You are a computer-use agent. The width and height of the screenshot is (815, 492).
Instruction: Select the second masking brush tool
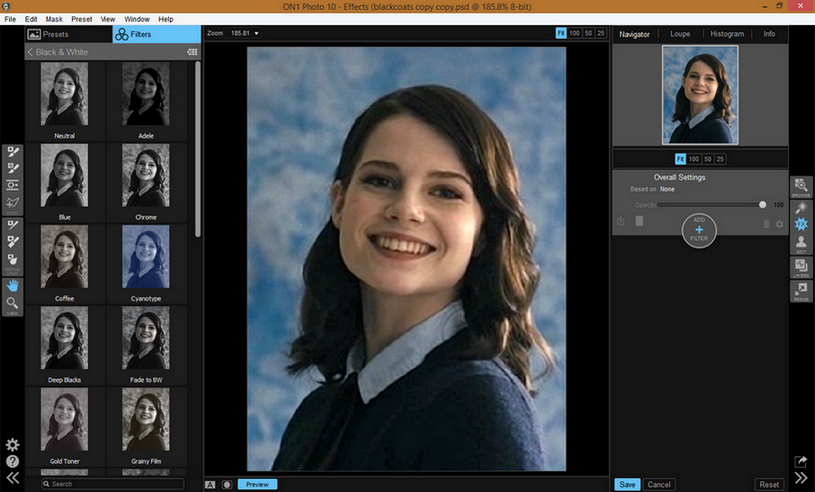pyautogui.click(x=12, y=168)
